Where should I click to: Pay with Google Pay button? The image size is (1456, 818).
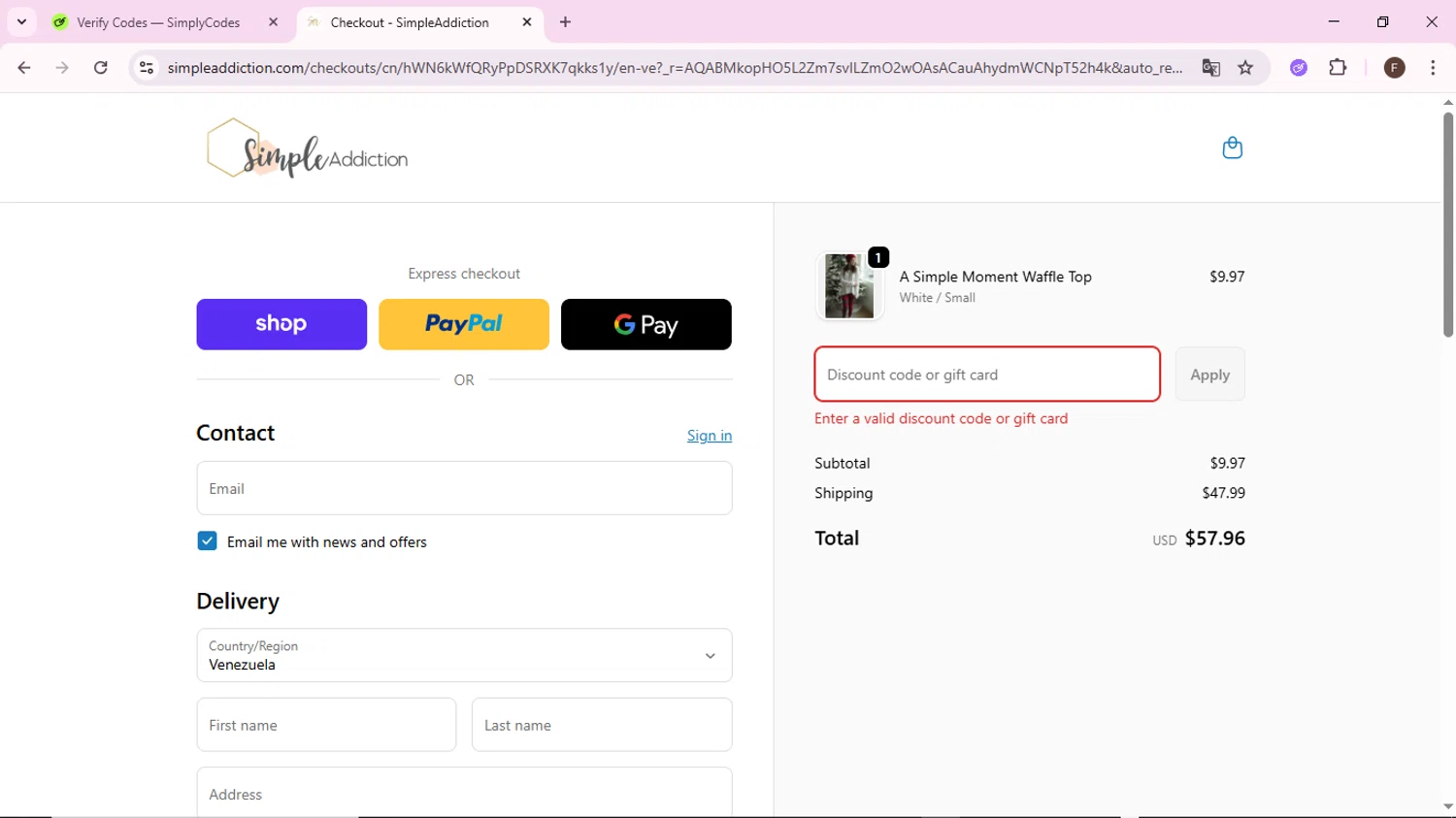[646, 324]
